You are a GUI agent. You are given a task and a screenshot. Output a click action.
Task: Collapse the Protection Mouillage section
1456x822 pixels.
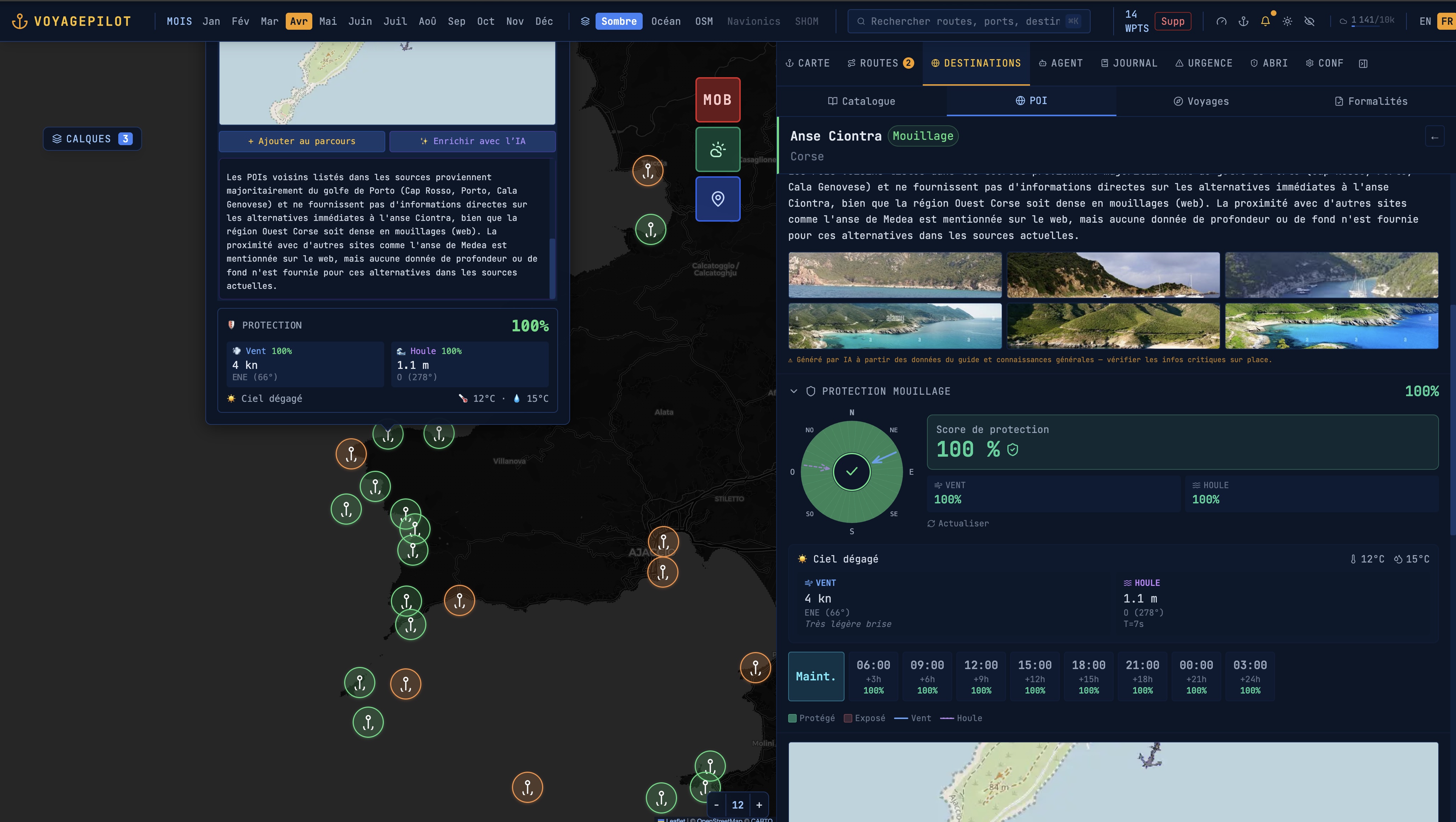pyautogui.click(x=794, y=391)
